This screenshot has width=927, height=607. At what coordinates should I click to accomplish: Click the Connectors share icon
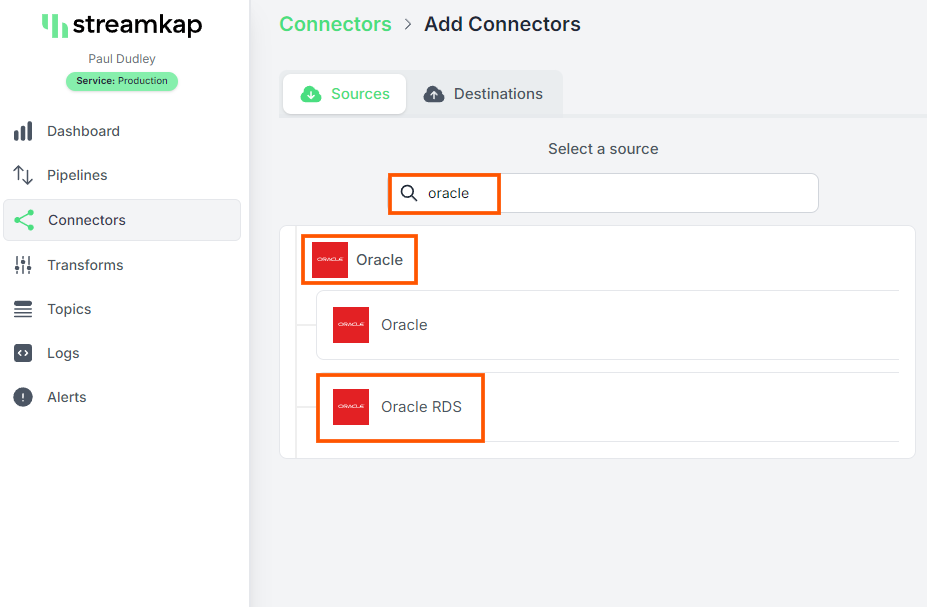point(24,220)
